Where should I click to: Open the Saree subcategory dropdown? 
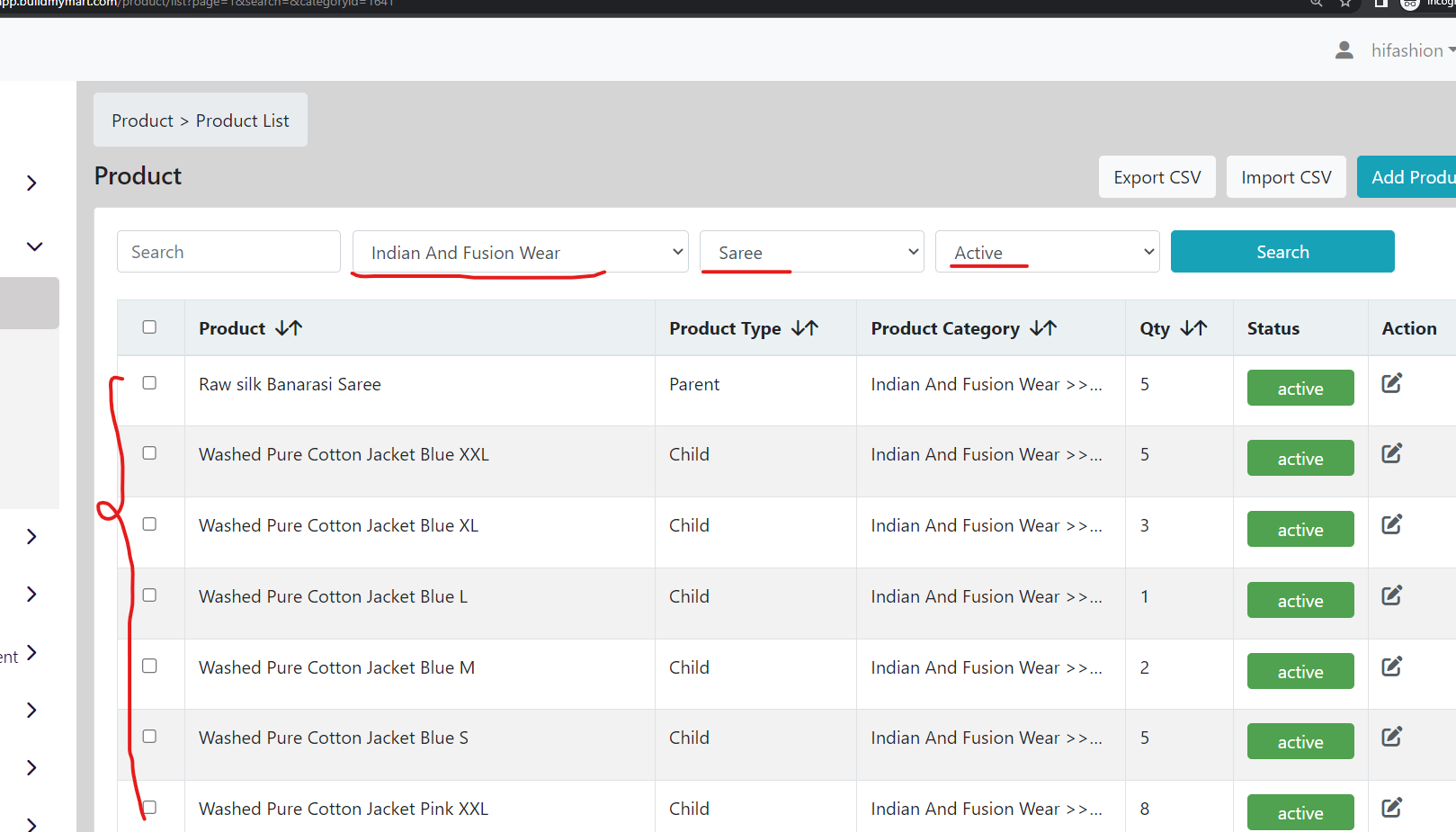812,252
